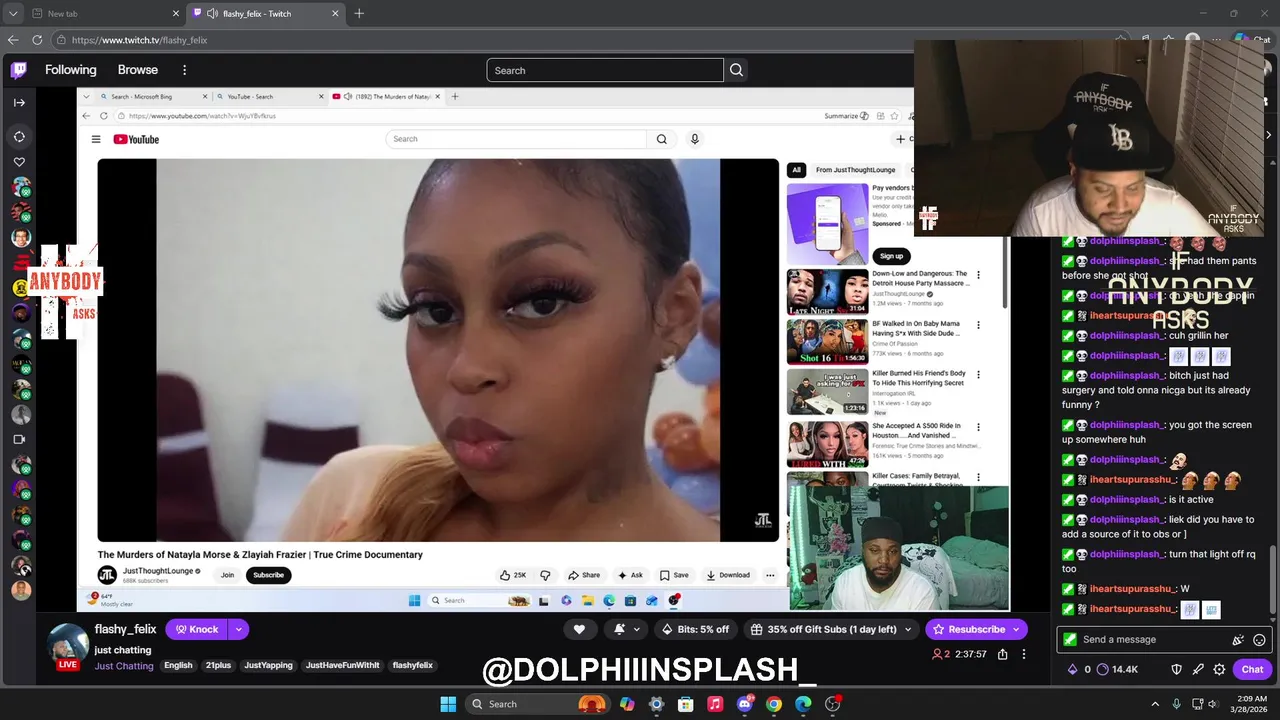Open Windows Start menu
Viewport: 1280px width, 720px height.
point(447,704)
